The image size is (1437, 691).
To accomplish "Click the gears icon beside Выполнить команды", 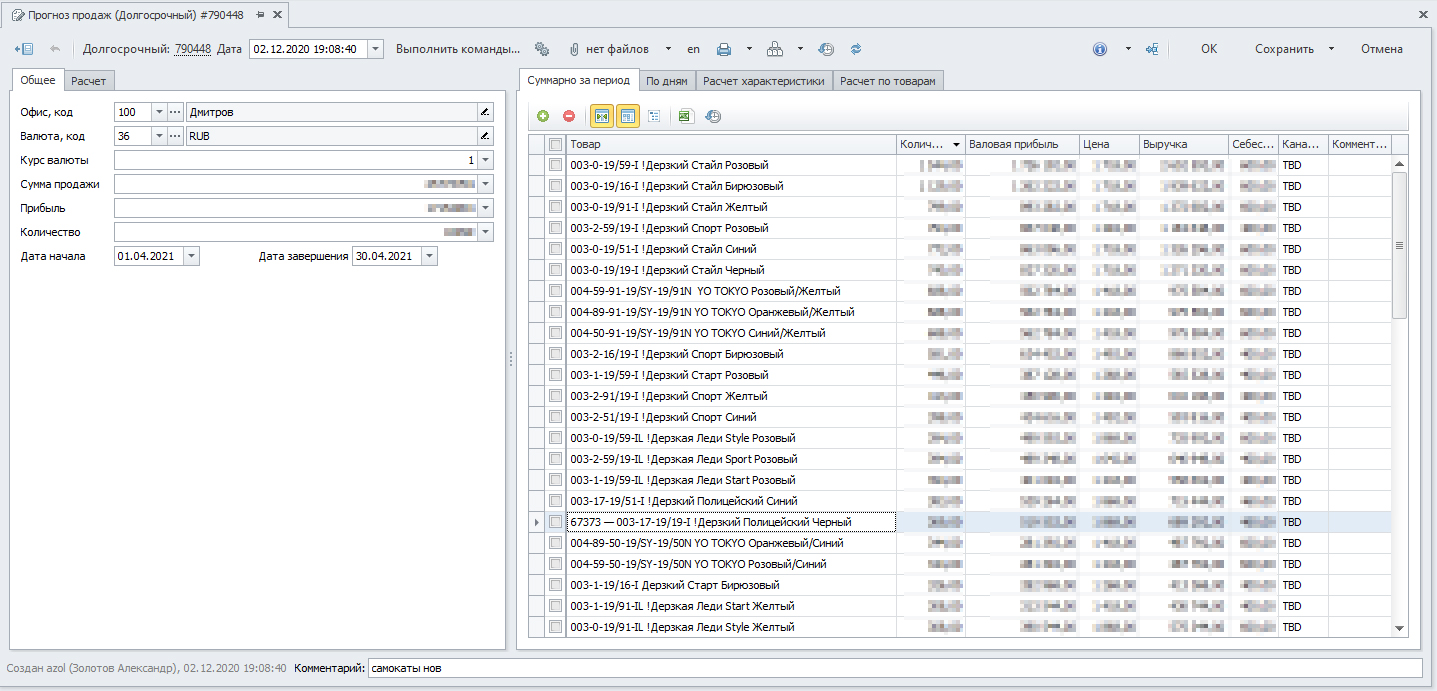I will coord(542,49).
